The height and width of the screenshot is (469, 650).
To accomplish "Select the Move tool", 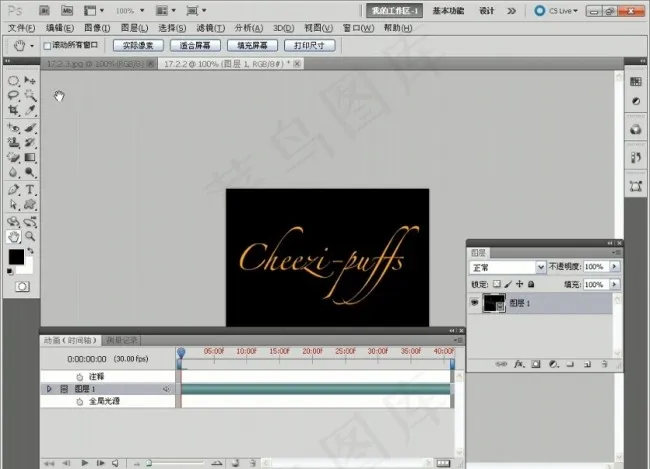I will pyautogui.click(x=30, y=80).
